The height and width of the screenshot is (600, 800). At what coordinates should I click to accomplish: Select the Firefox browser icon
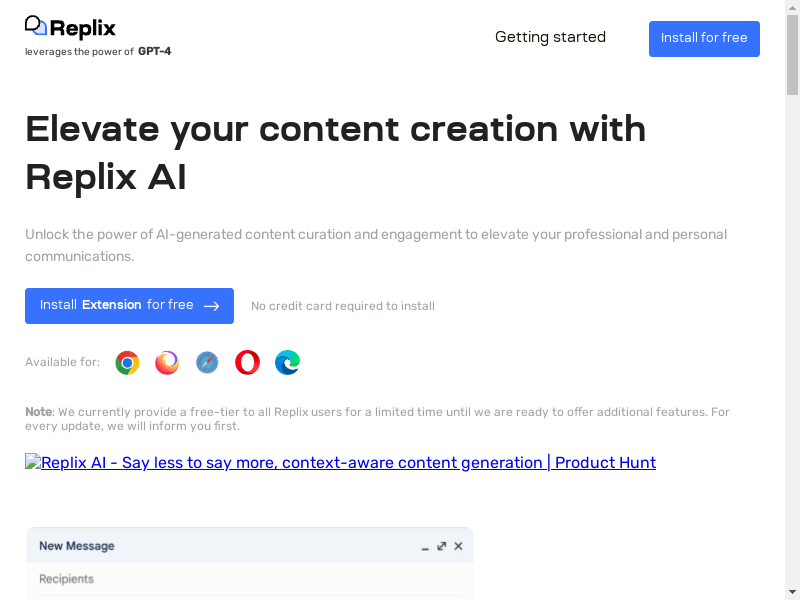click(x=167, y=363)
